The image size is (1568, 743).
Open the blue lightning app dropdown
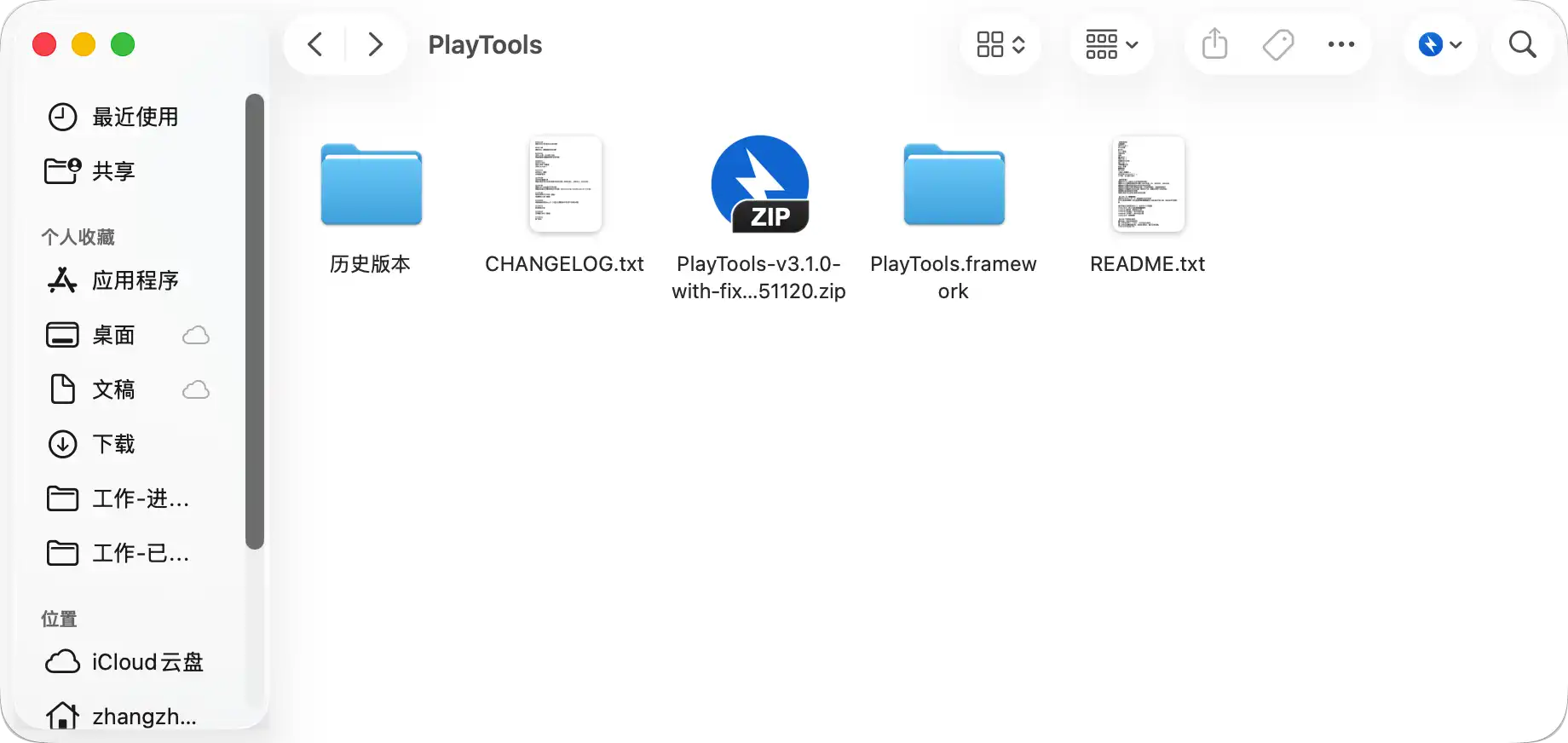pyautogui.click(x=1439, y=44)
